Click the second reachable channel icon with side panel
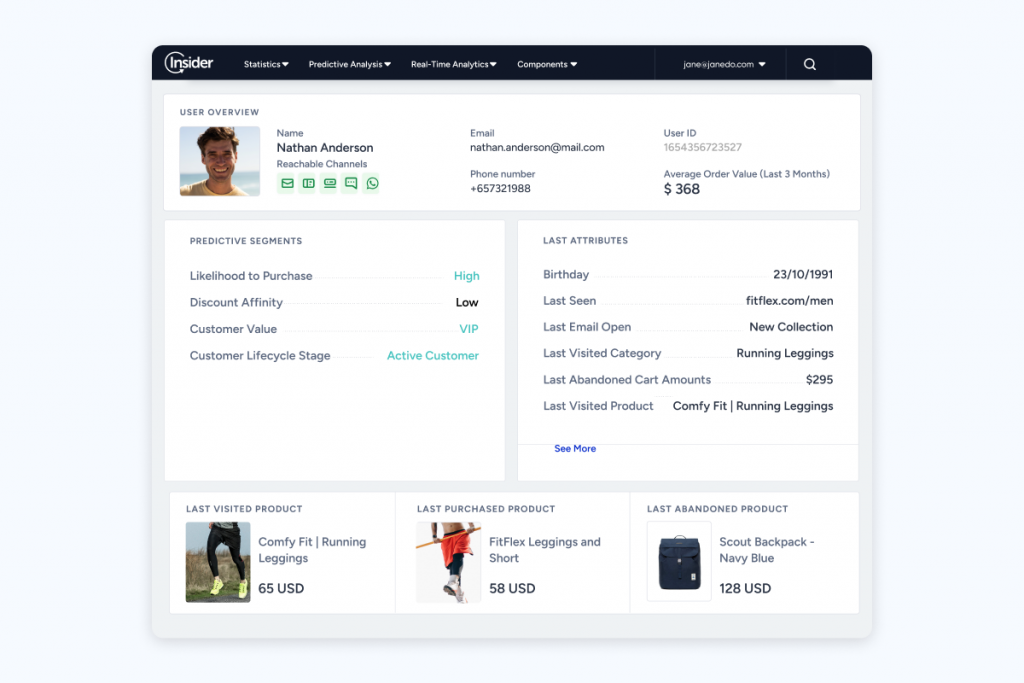Screen dimensions: 1024x683 [308, 184]
